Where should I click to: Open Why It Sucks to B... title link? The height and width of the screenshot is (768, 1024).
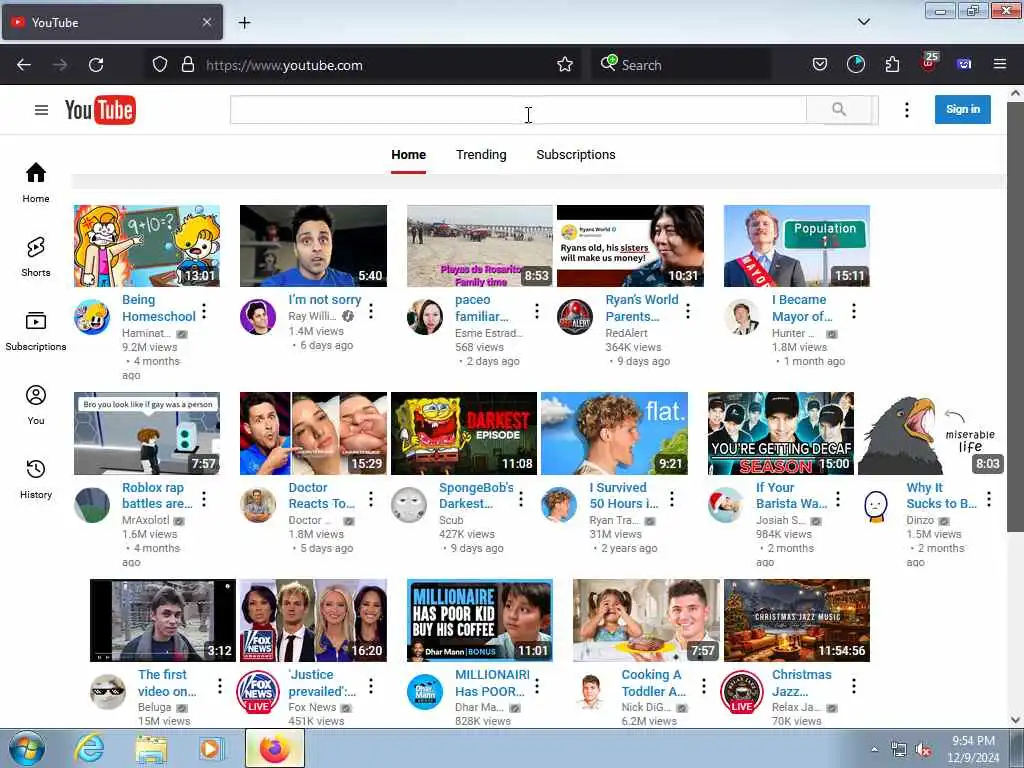941,496
